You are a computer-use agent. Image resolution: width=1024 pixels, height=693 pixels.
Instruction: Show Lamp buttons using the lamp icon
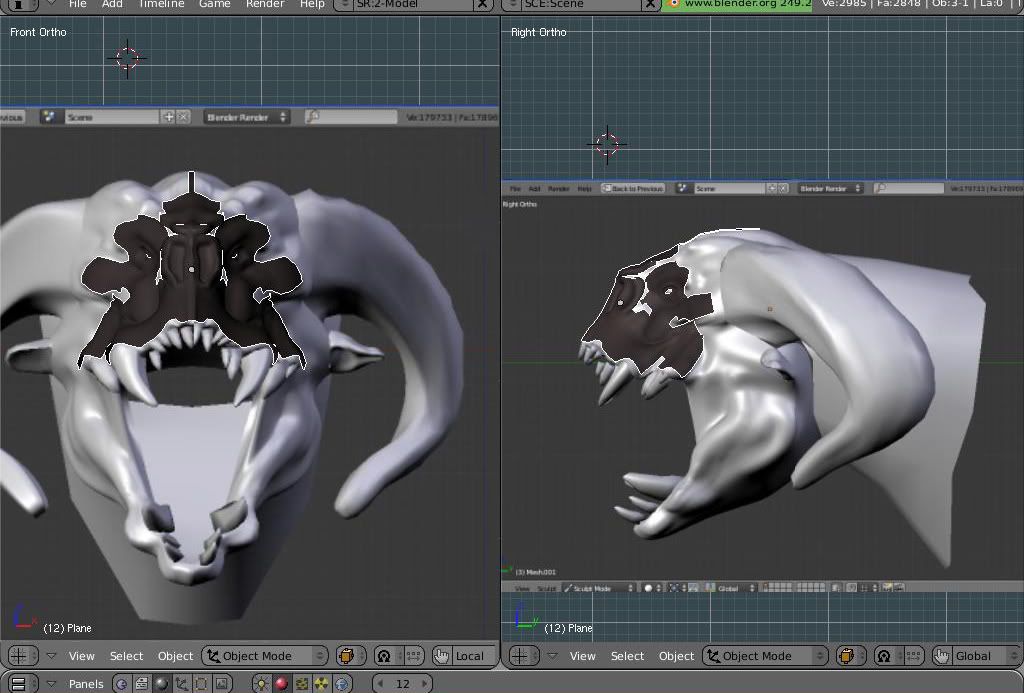261,684
